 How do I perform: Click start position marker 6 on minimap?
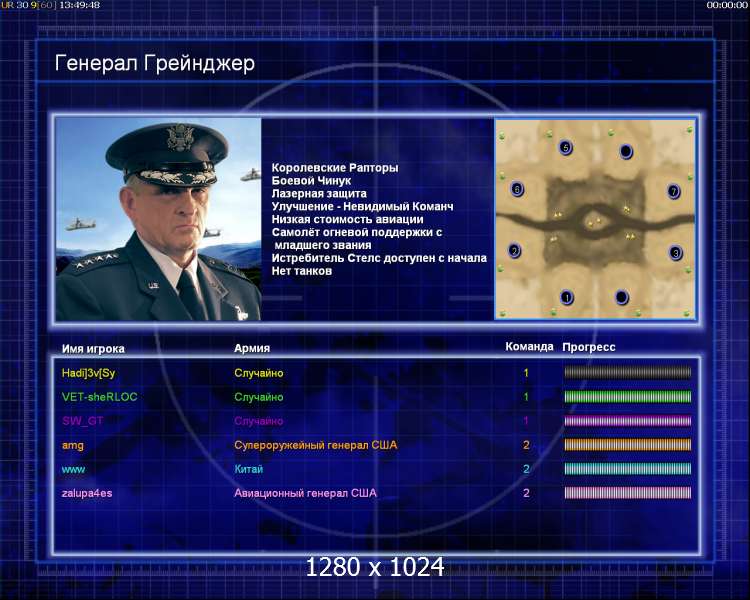pyautogui.click(x=517, y=189)
